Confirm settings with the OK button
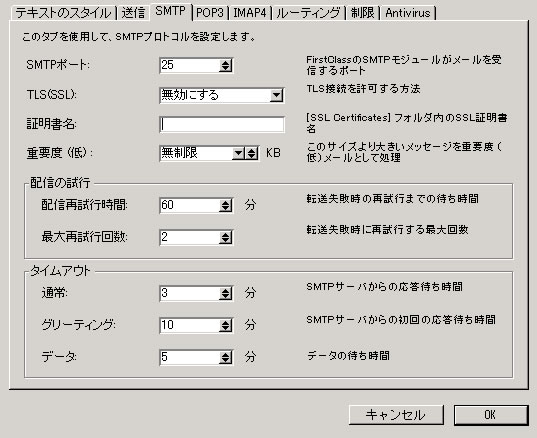The width and height of the screenshot is (537, 438). click(x=491, y=415)
